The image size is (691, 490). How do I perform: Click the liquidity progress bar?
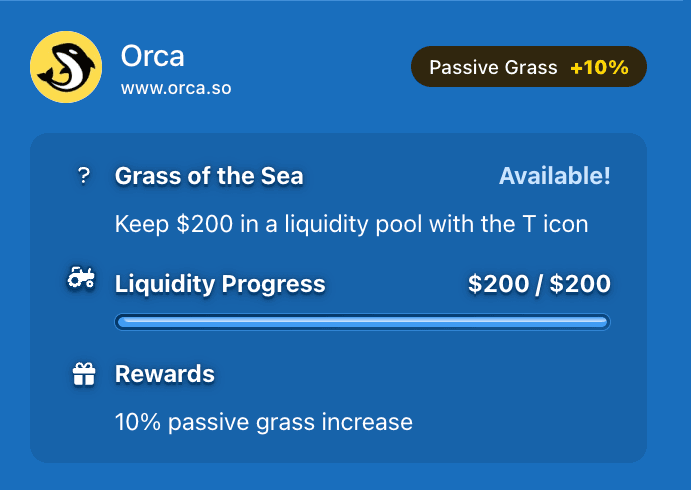(x=362, y=322)
